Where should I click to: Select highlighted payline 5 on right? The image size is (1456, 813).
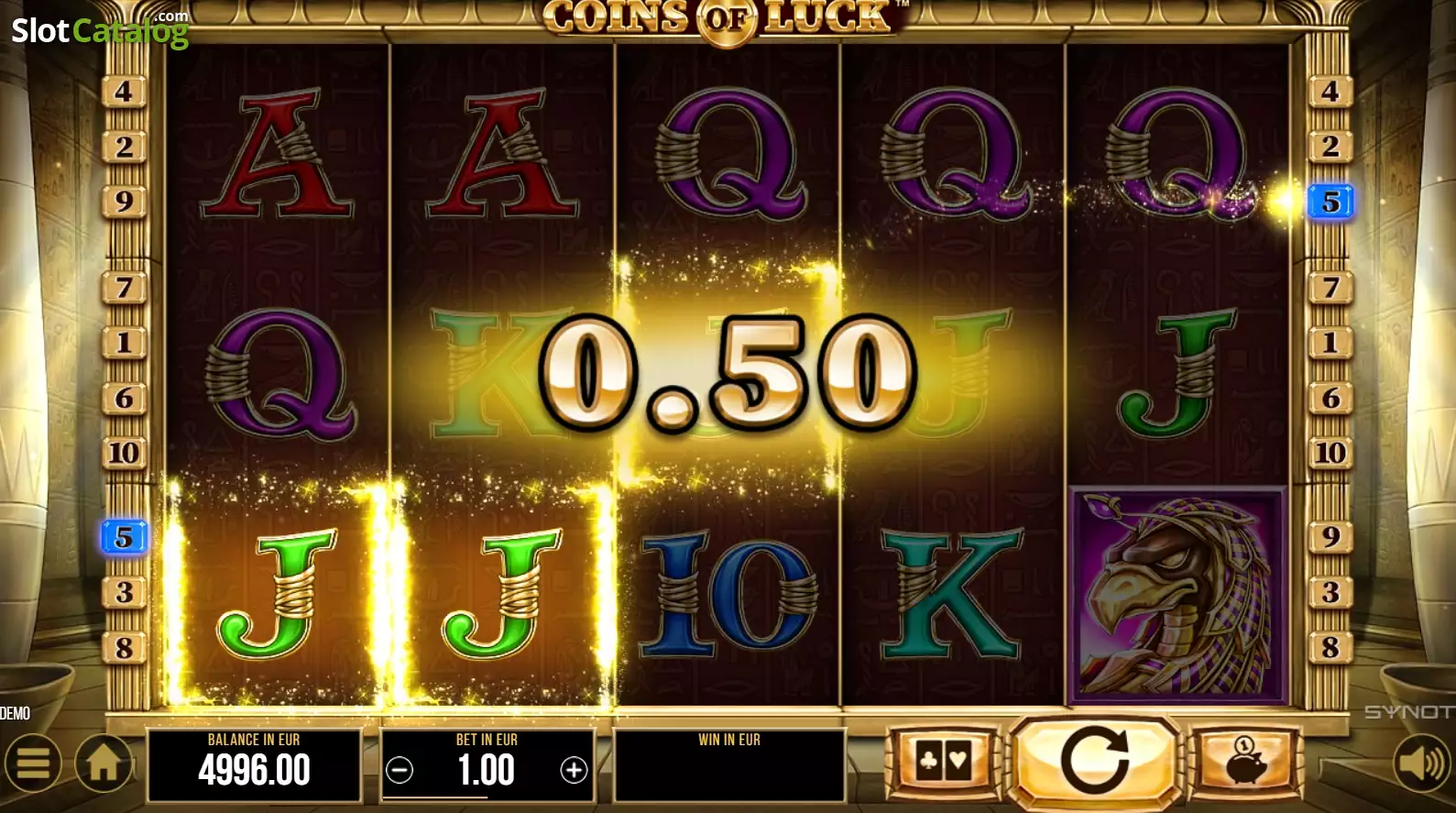[1331, 201]
